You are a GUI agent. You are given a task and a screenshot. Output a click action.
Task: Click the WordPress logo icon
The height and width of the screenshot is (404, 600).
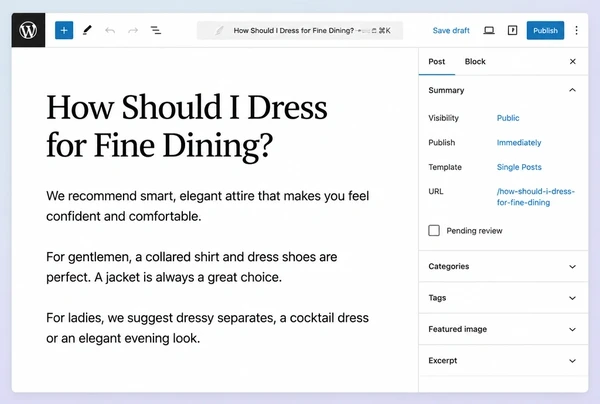point(28,30)
